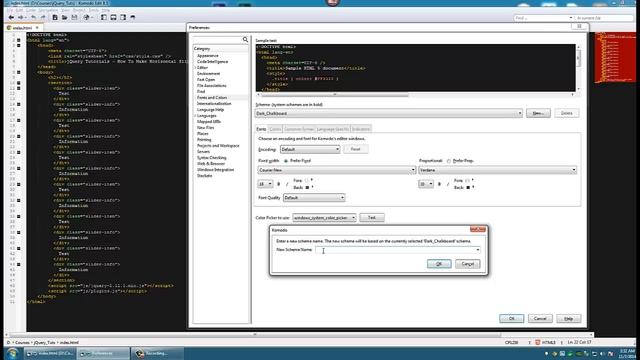
Task: Click the Reset encoding button
Action: tap(356, 149)
